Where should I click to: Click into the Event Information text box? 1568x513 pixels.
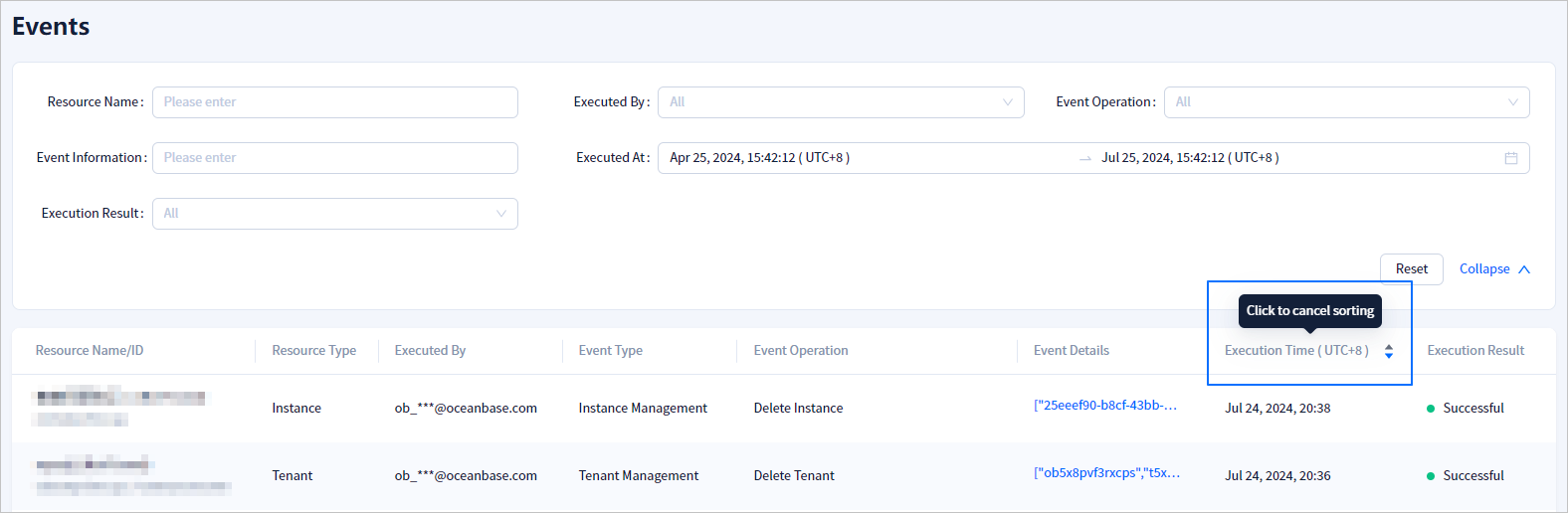coord(334,158)
